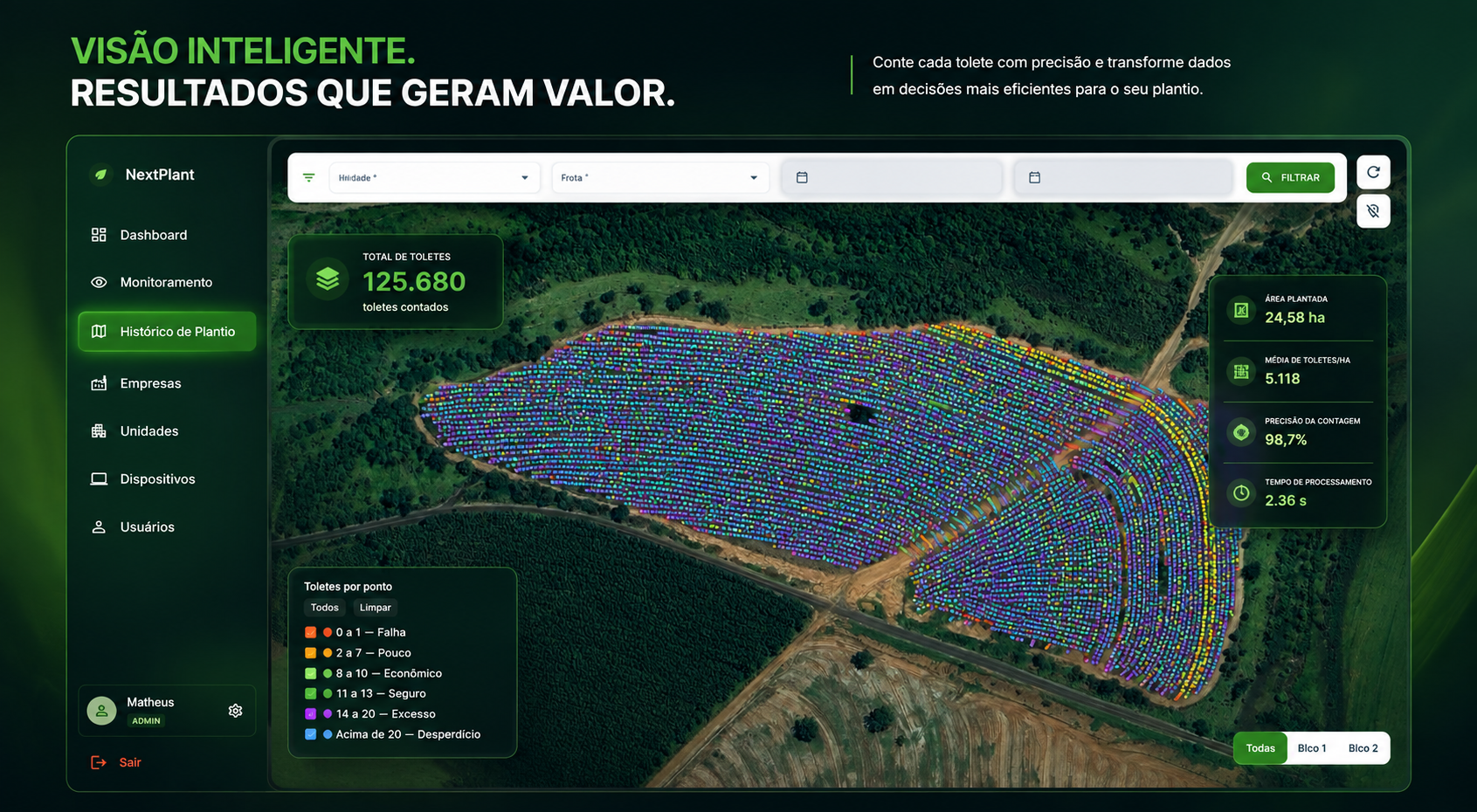Image resolution: width=1477 pixels, height=812 pixels.
Task: Click the FILTRAR button
Action: (1290, 177)
